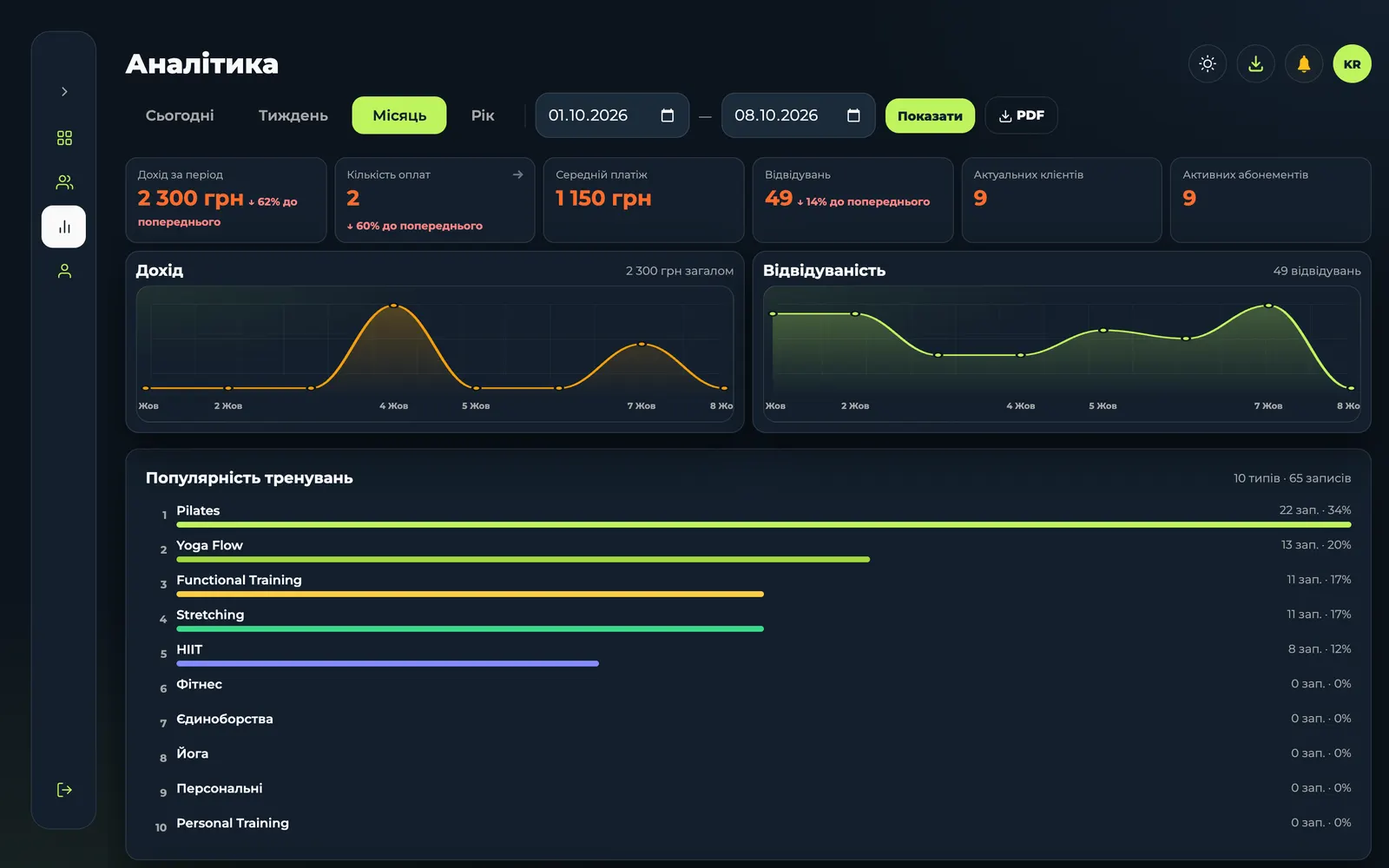Open the dashboard grid icon in sidebar
Image resolution: width=1389 pixels, height=868 pixels.
pyautogui.click(x=64, y=138)
